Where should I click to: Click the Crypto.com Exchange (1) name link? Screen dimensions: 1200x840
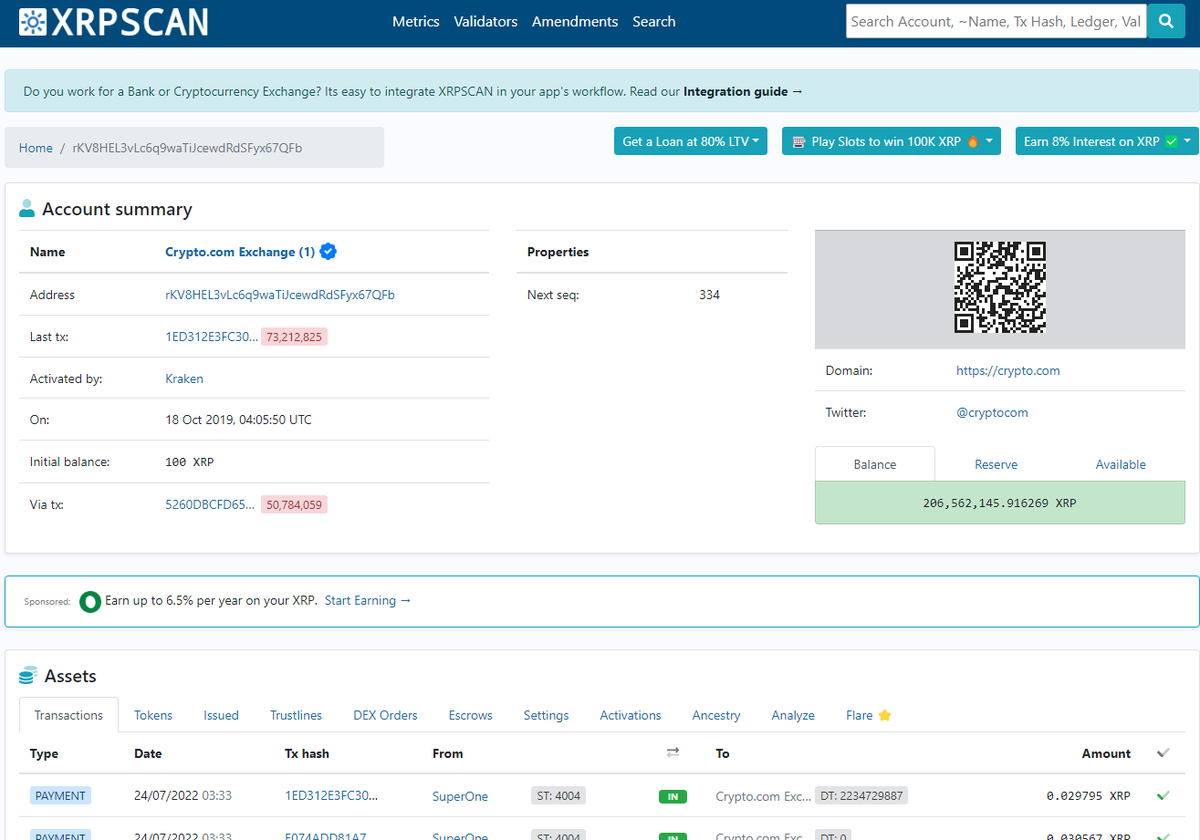click(240, 252)
